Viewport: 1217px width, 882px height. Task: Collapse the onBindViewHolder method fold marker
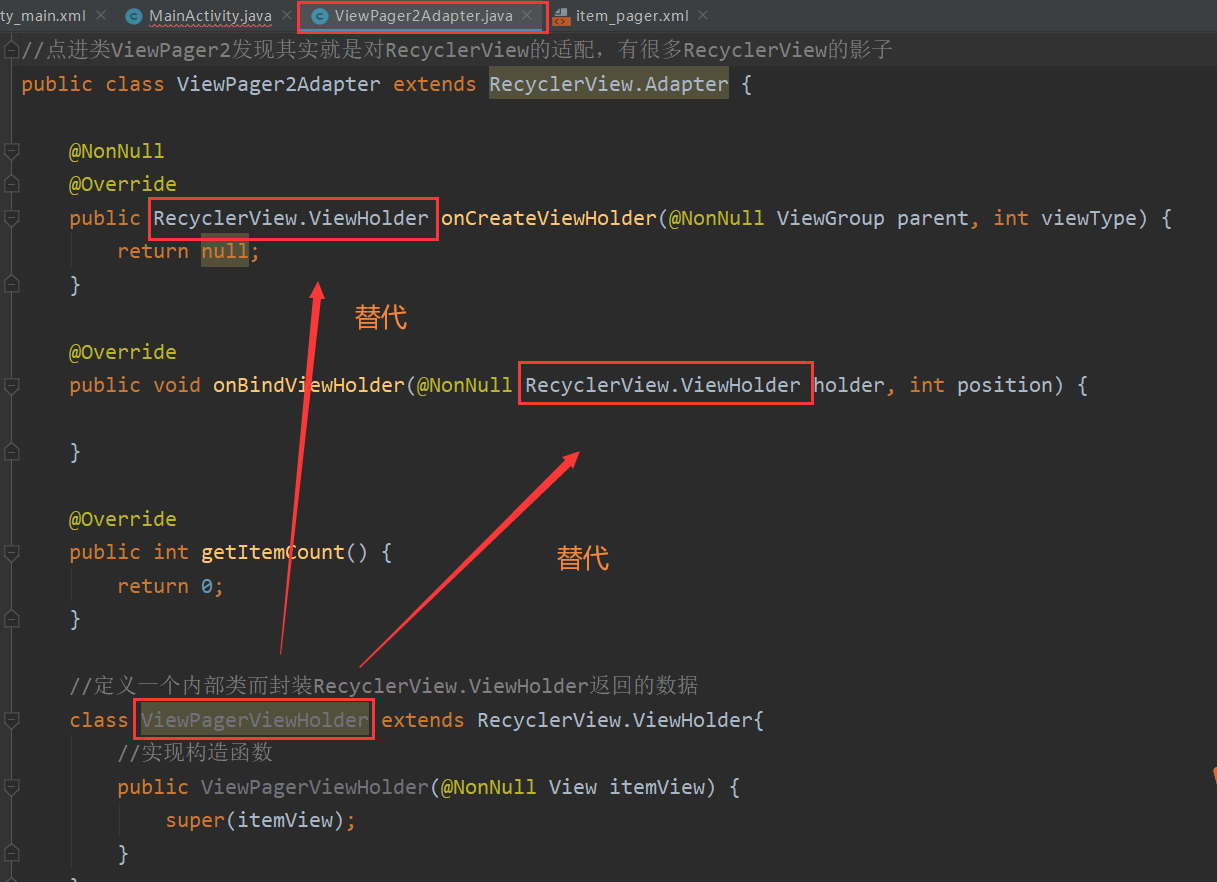(x=12, y=385)
